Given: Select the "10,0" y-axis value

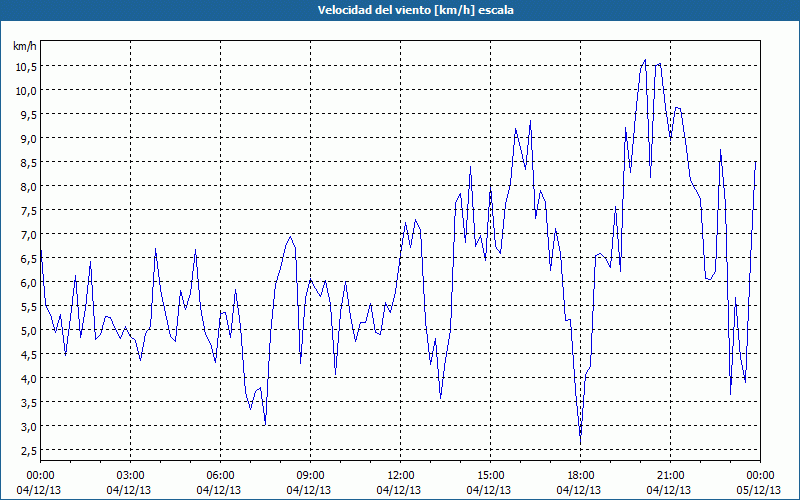Looking at the screenshot, I should [x=26, y=91].
